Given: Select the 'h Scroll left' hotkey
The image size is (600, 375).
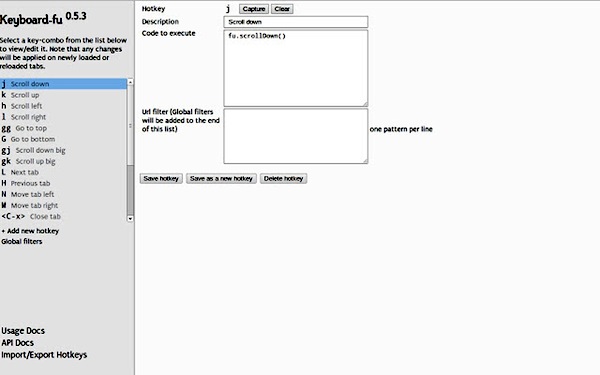Looking at the screenshot, I should click(64, 106).
